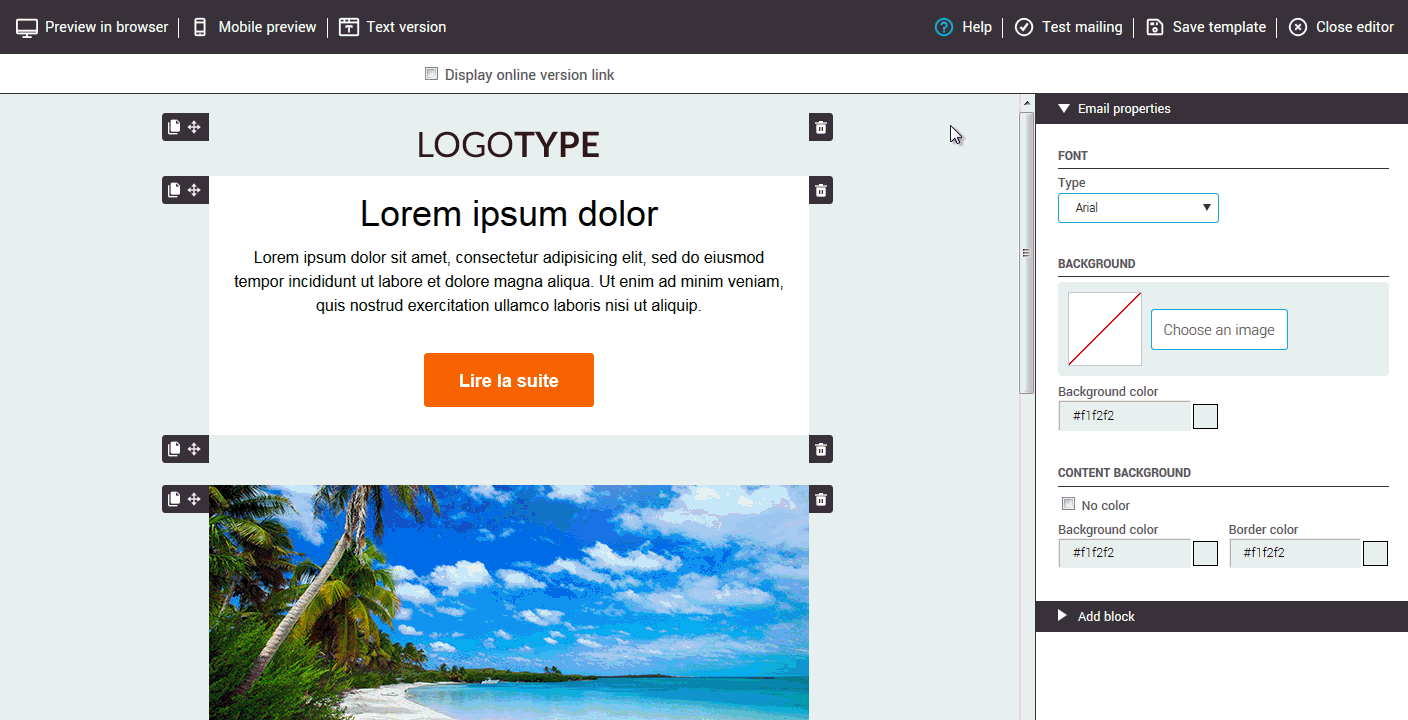Enable Display online version link checkbox
Image resolution: width=1408 pixels, height=720 pixels.
click(432, 74)
